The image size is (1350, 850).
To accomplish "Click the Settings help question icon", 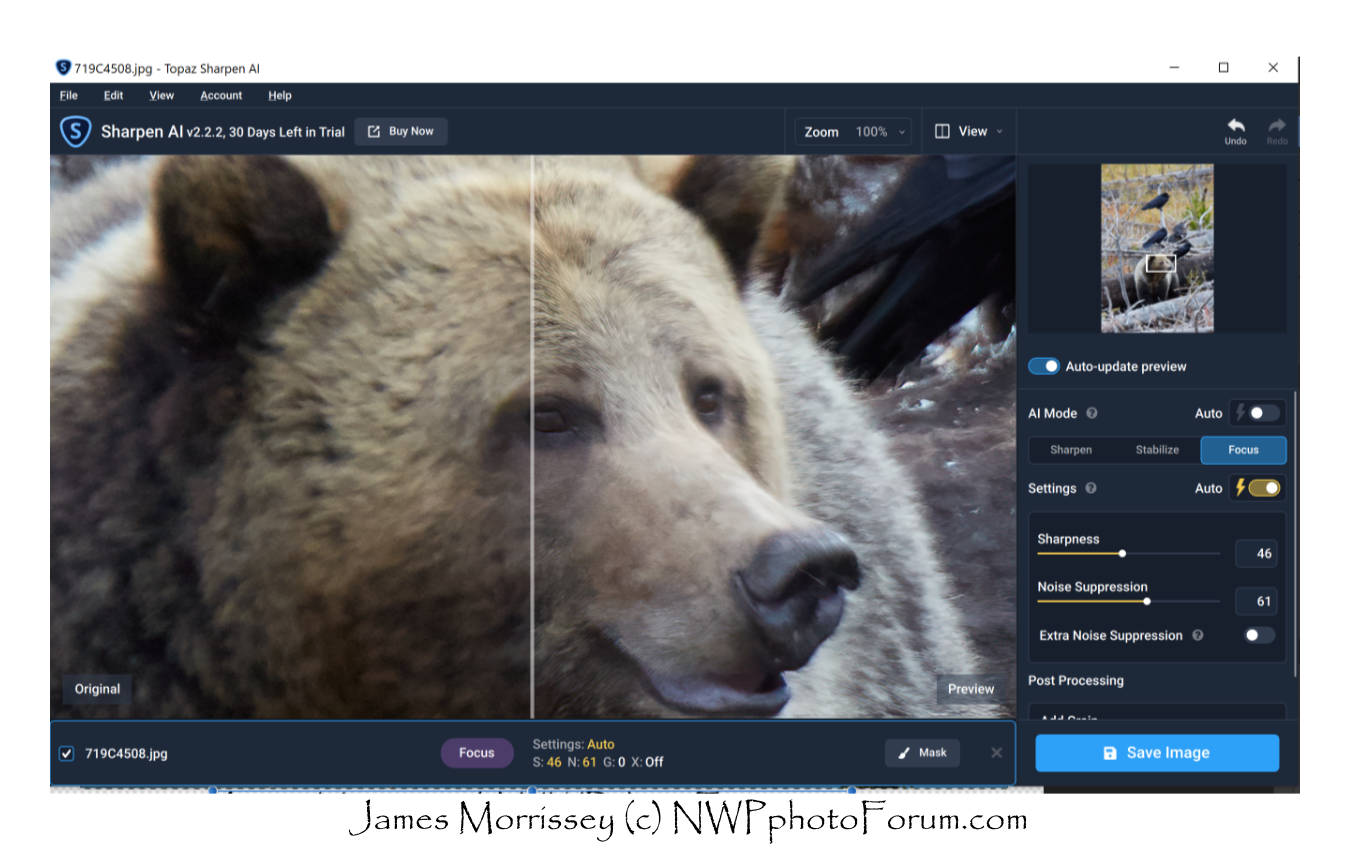I will (x=1091, y=488).
